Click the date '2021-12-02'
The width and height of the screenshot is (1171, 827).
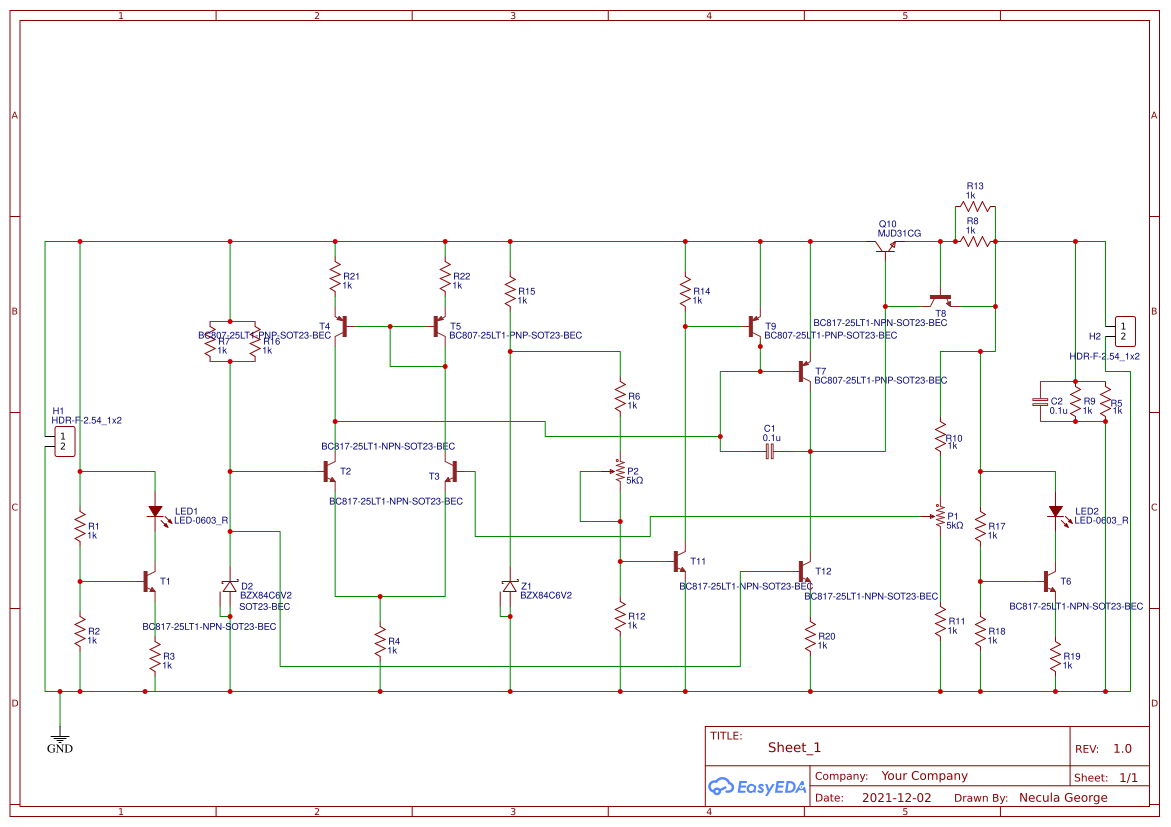[896, 797]
